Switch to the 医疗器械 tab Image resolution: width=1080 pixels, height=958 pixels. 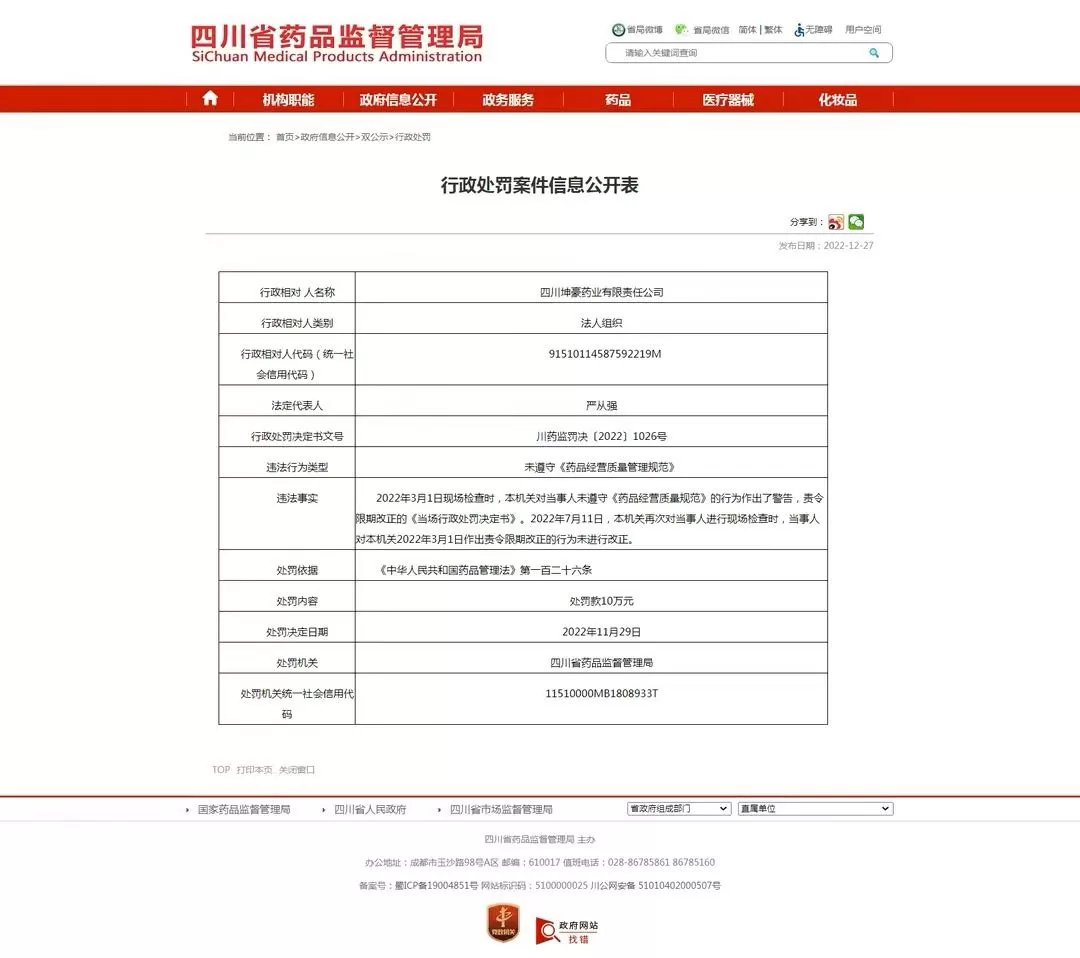pos(727,98)
